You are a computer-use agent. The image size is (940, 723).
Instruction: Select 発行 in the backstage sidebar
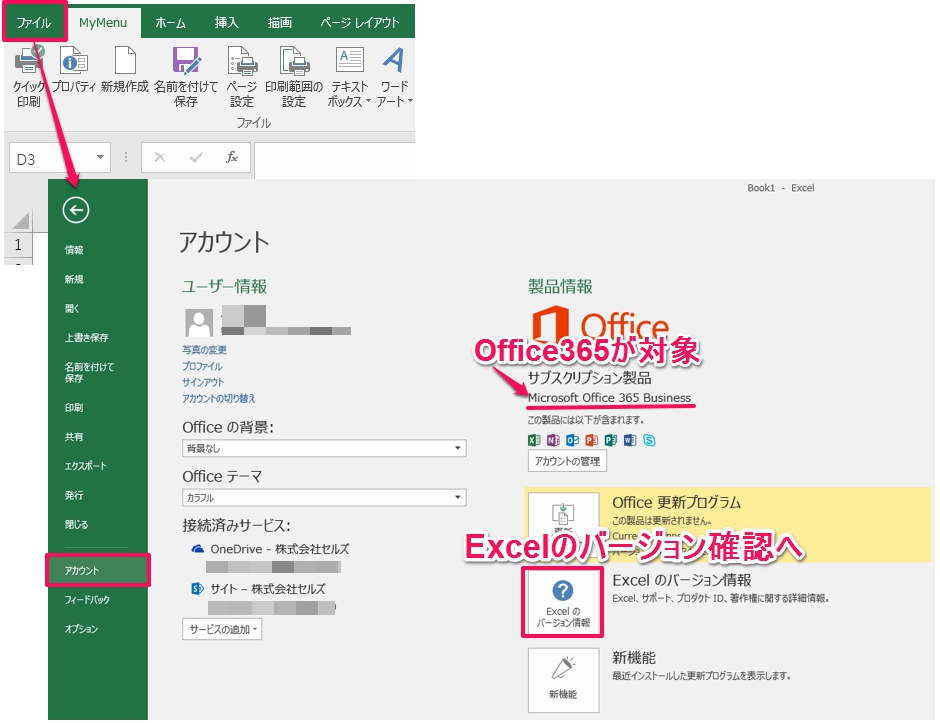coord(74,495)
